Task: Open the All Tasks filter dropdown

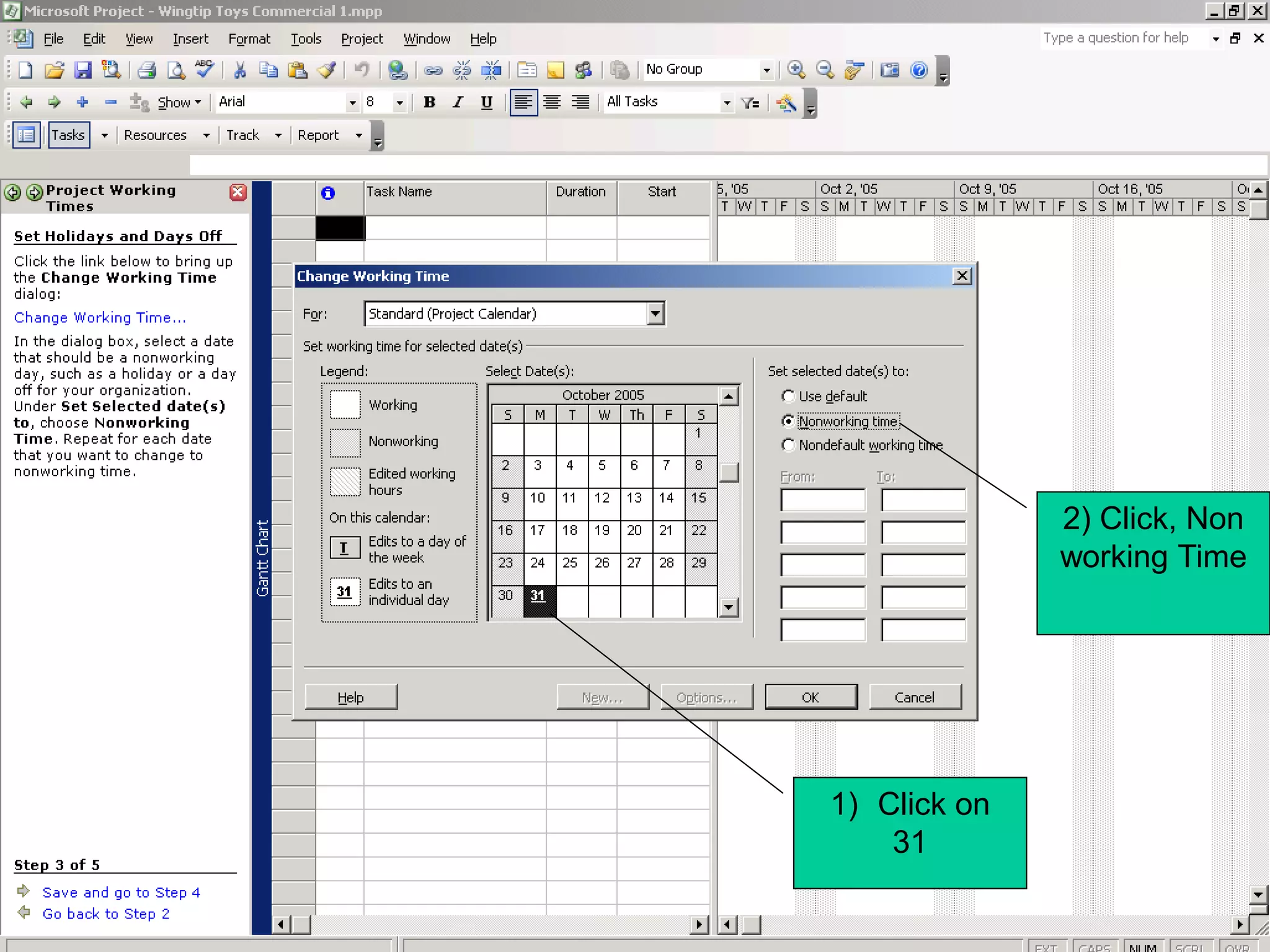Action: (727, 102)
